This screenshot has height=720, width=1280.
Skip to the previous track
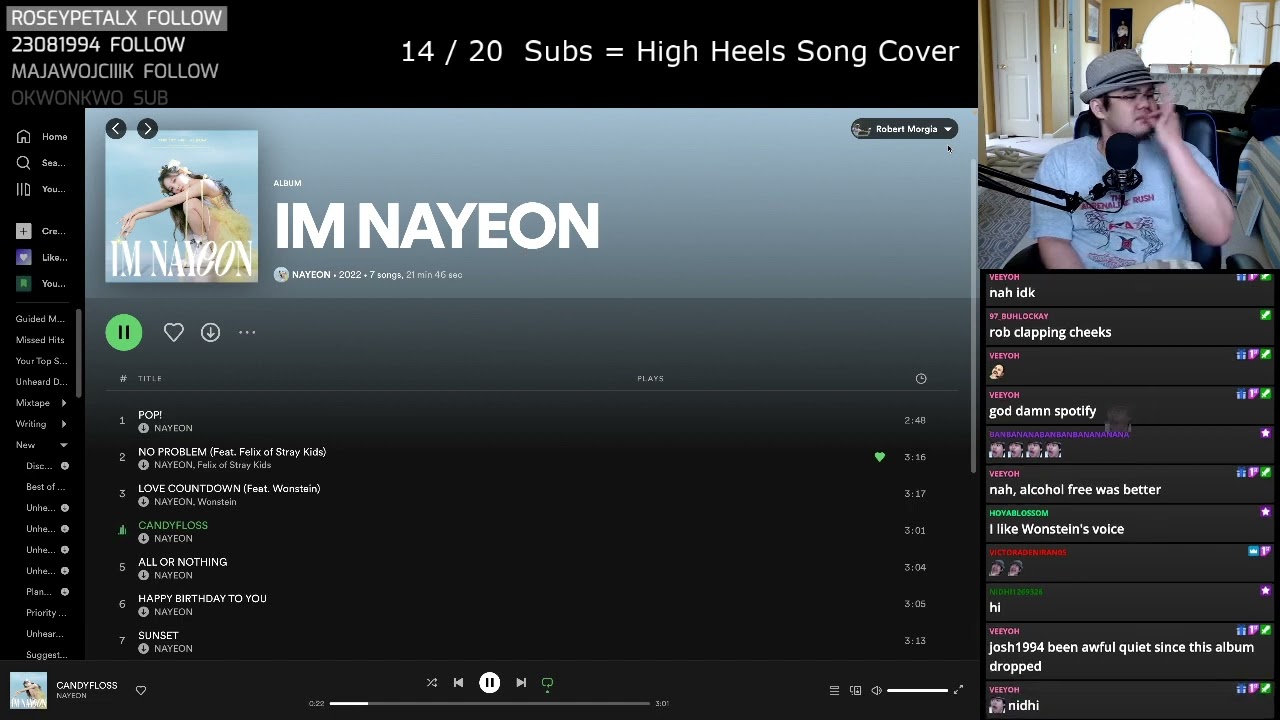pyautogui.click(x=458, y=683)
